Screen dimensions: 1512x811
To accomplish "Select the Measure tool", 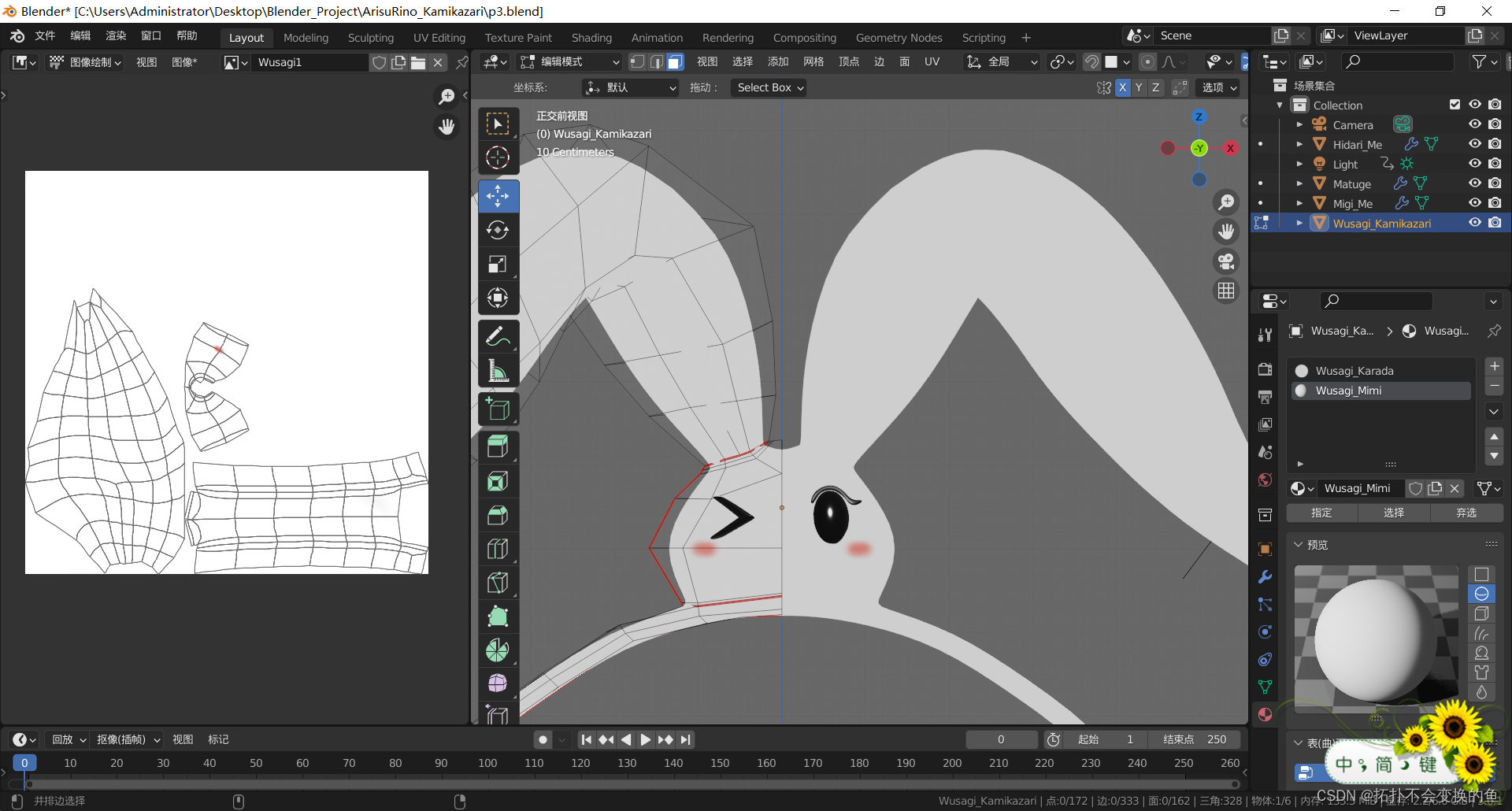I will 498,370.
